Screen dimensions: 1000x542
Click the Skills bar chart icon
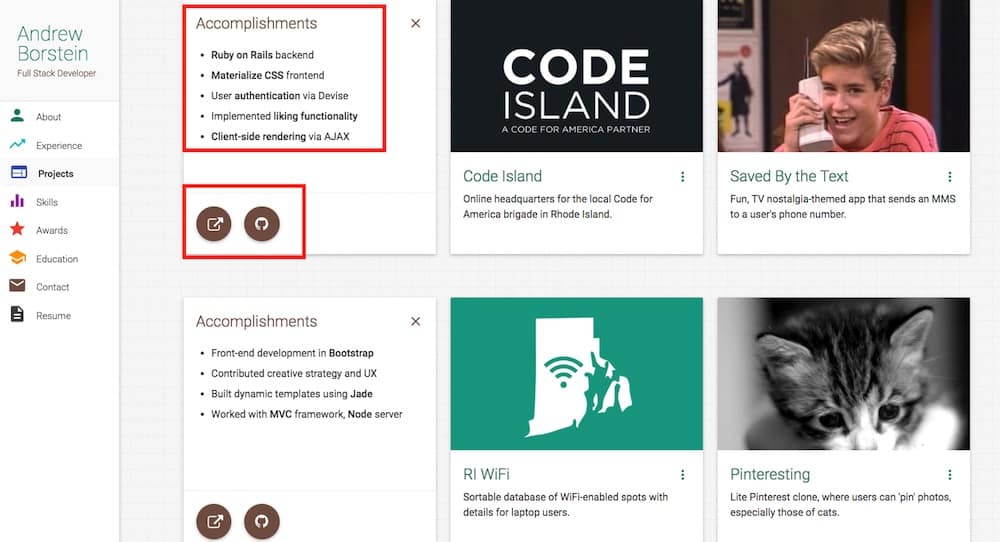tap(17, 201)
